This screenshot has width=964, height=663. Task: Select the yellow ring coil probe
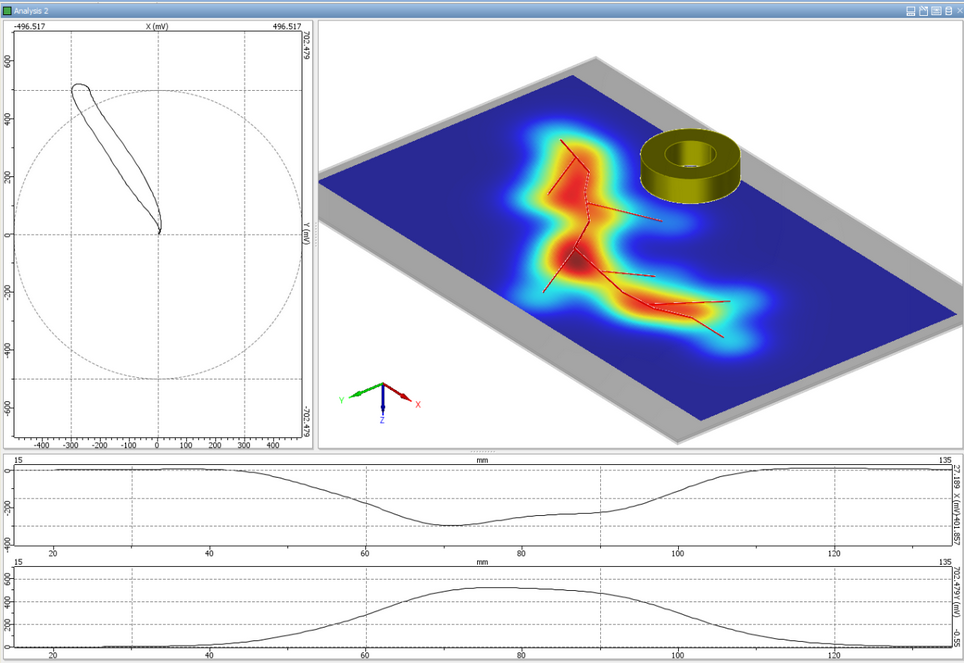[690, 165]
